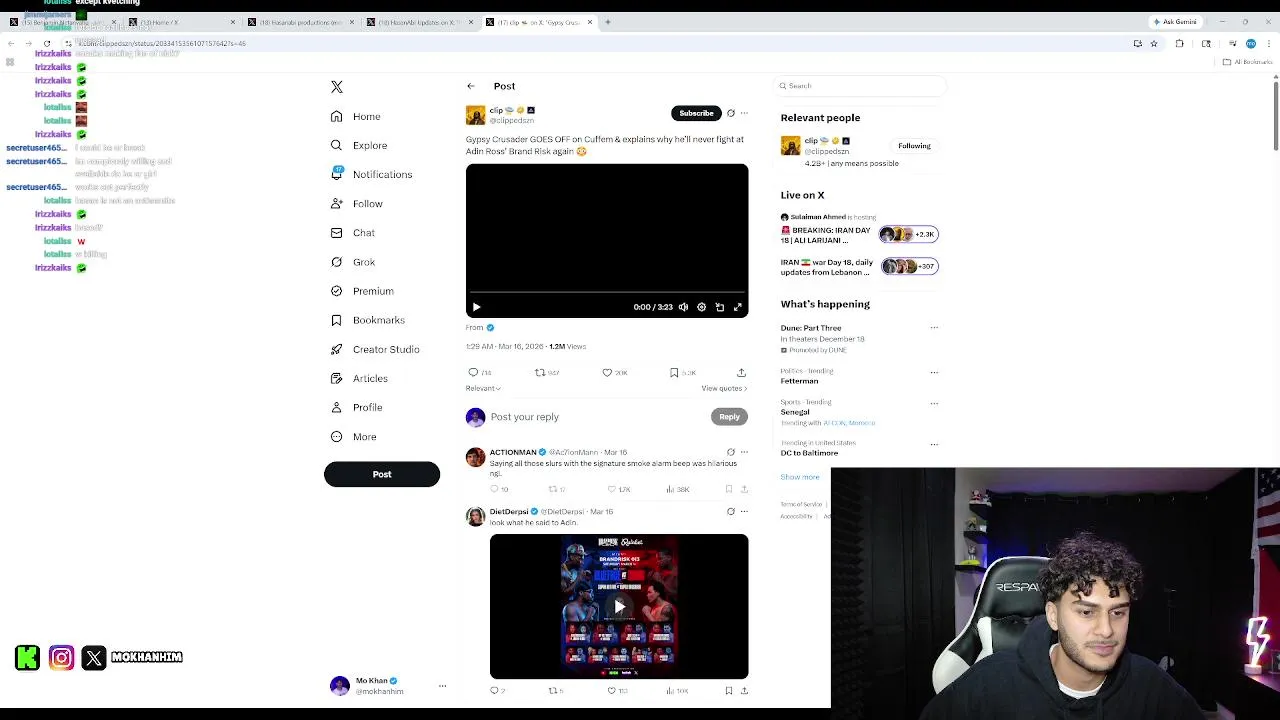Repost the main post
1280x720 pixels.
[540, 372]
